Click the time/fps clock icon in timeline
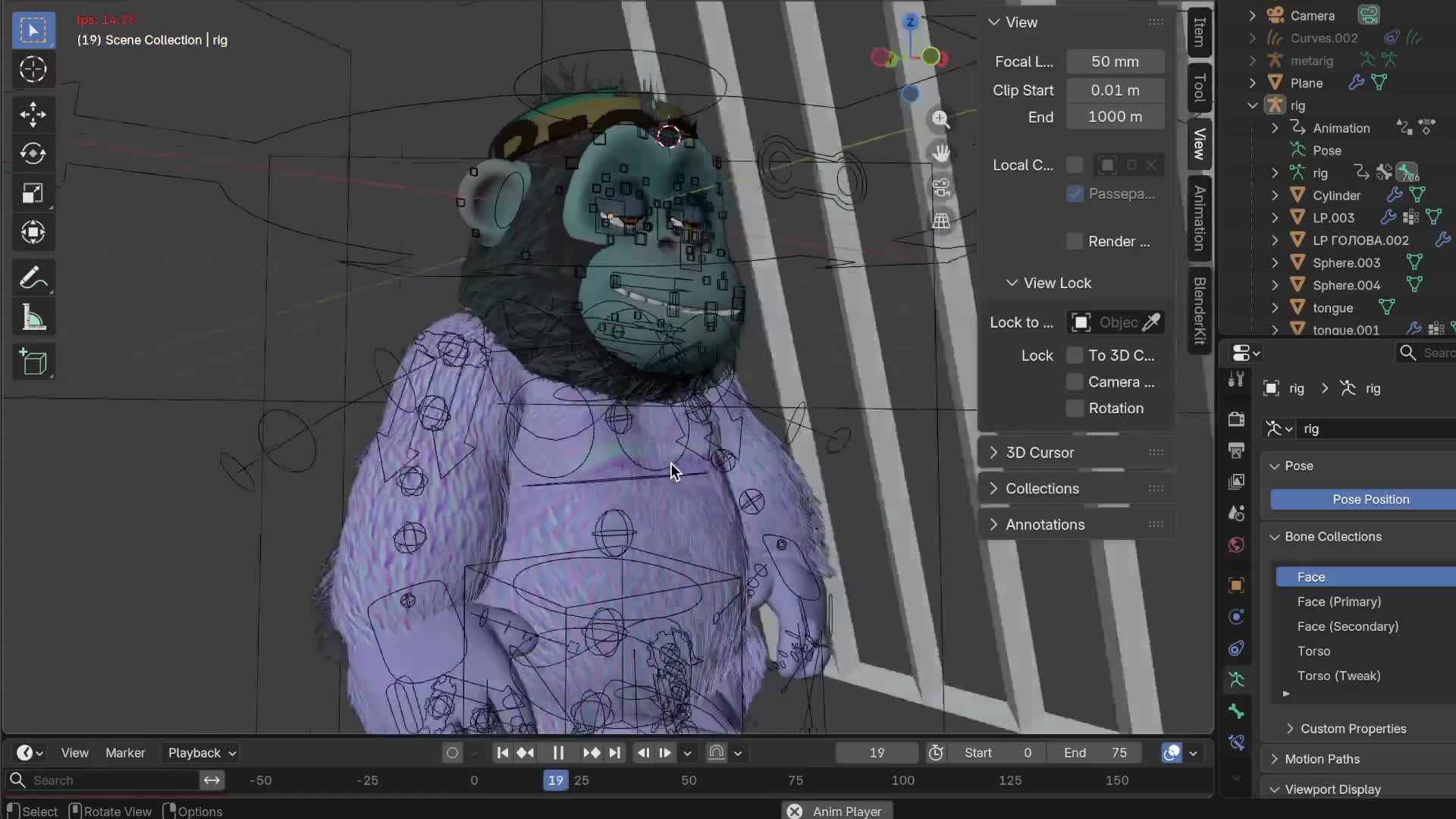The image size is (1456, 819). pyautogui.click(x=936, y=753)
